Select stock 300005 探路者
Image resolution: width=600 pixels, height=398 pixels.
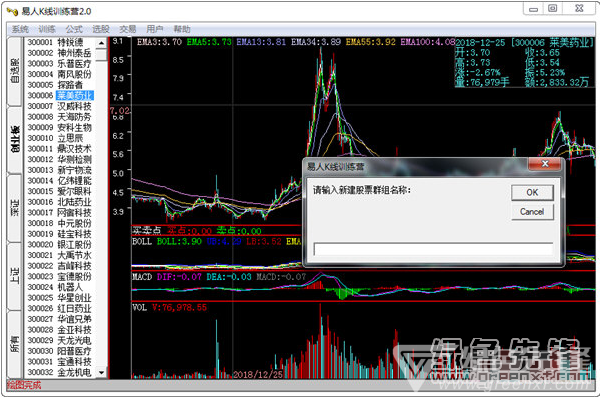pos(55,85)
